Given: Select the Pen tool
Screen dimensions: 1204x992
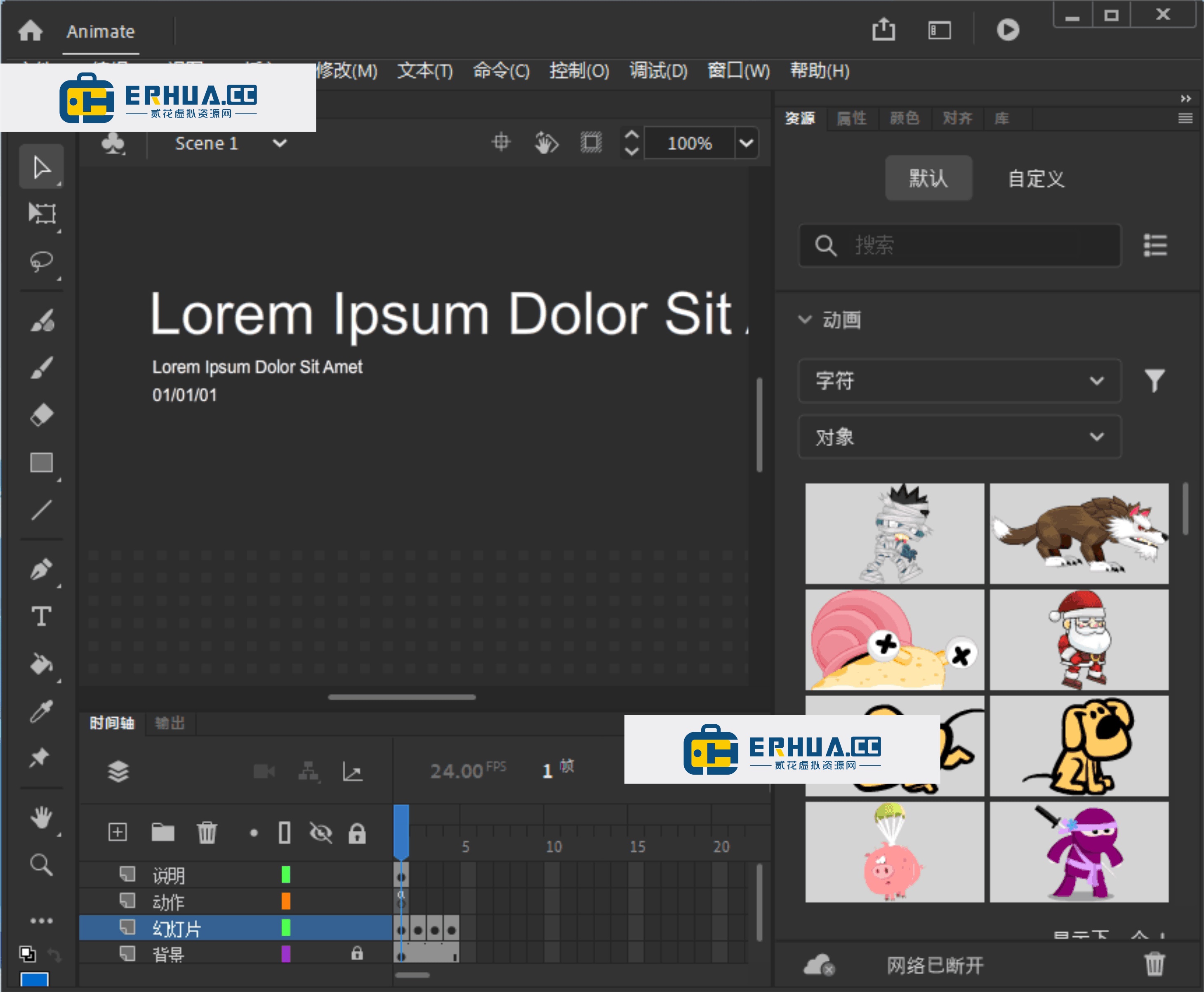Looking at the screenshot, I should 41,569.
